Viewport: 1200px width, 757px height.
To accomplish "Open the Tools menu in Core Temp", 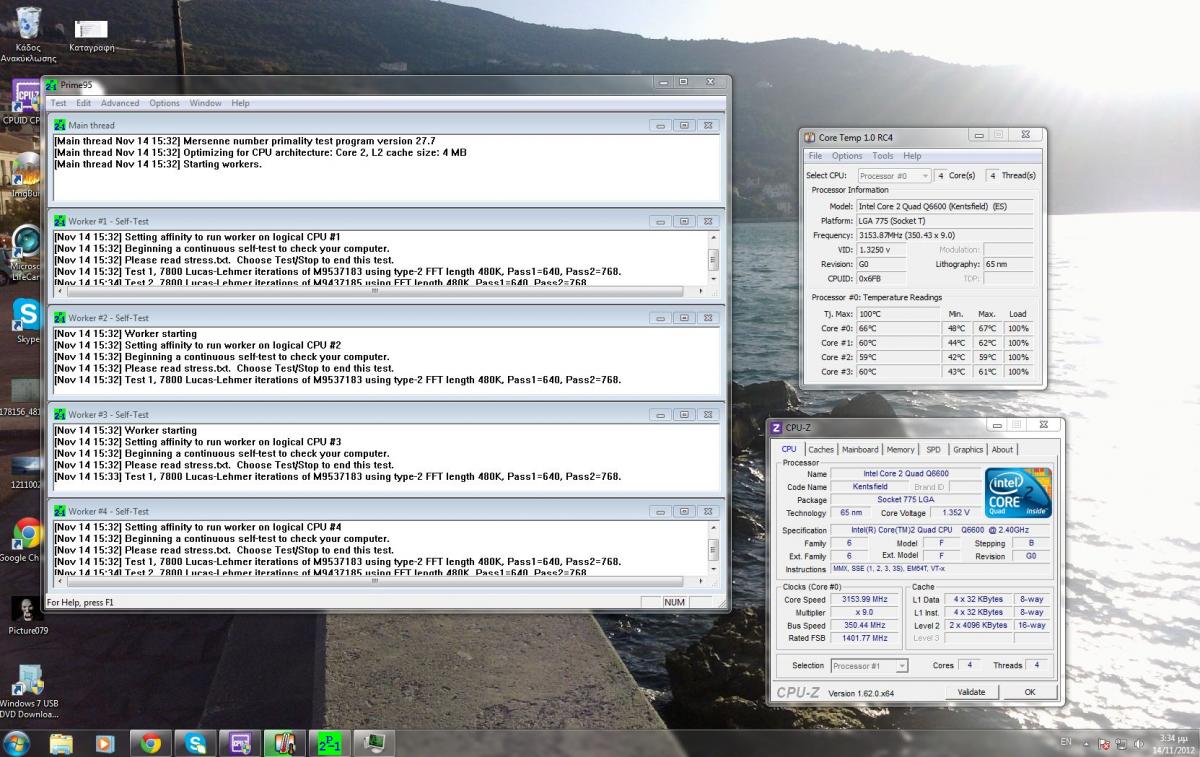I will click(x=883, y=156).
